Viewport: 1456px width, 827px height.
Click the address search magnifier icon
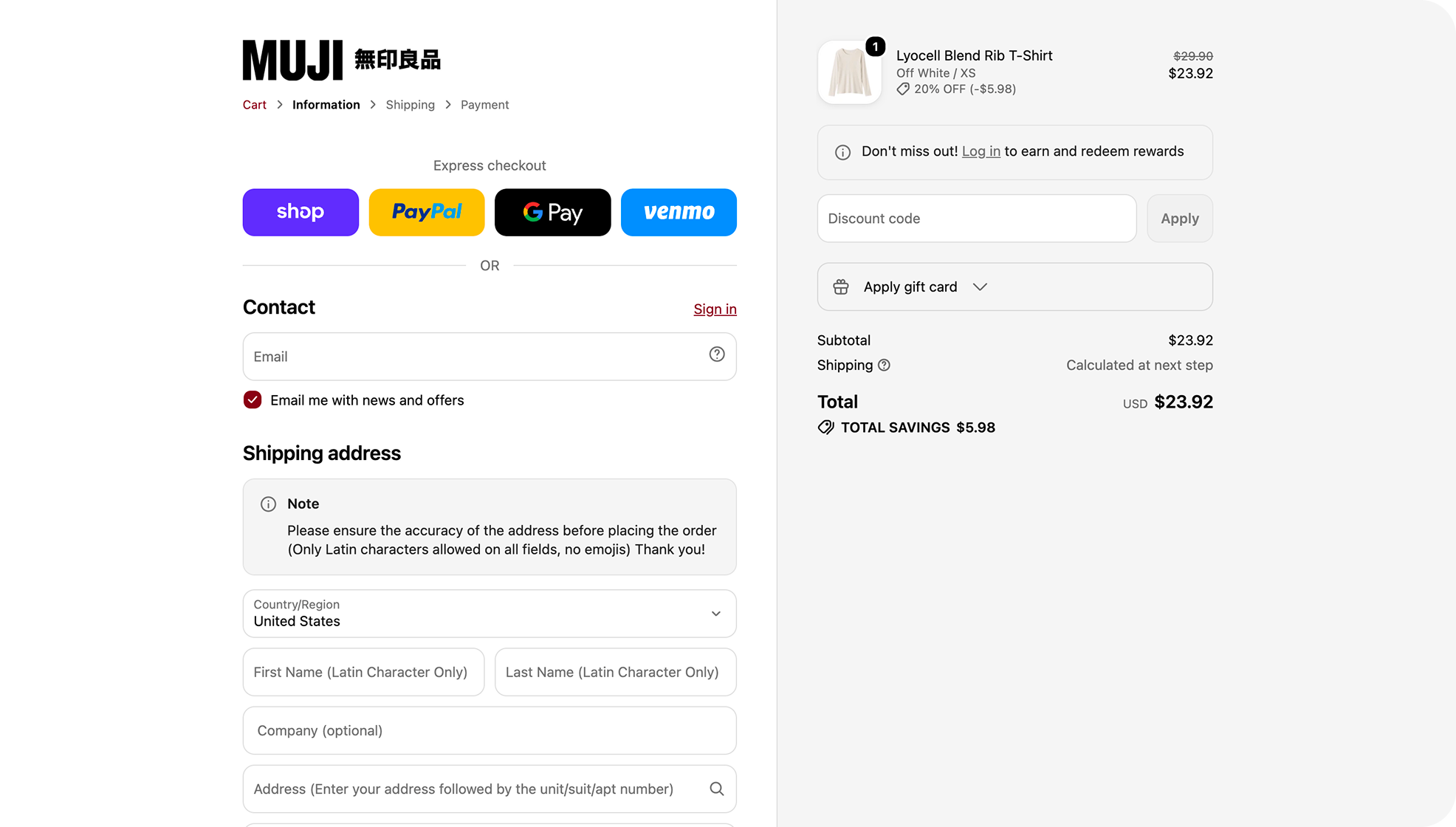click(717, 789)
